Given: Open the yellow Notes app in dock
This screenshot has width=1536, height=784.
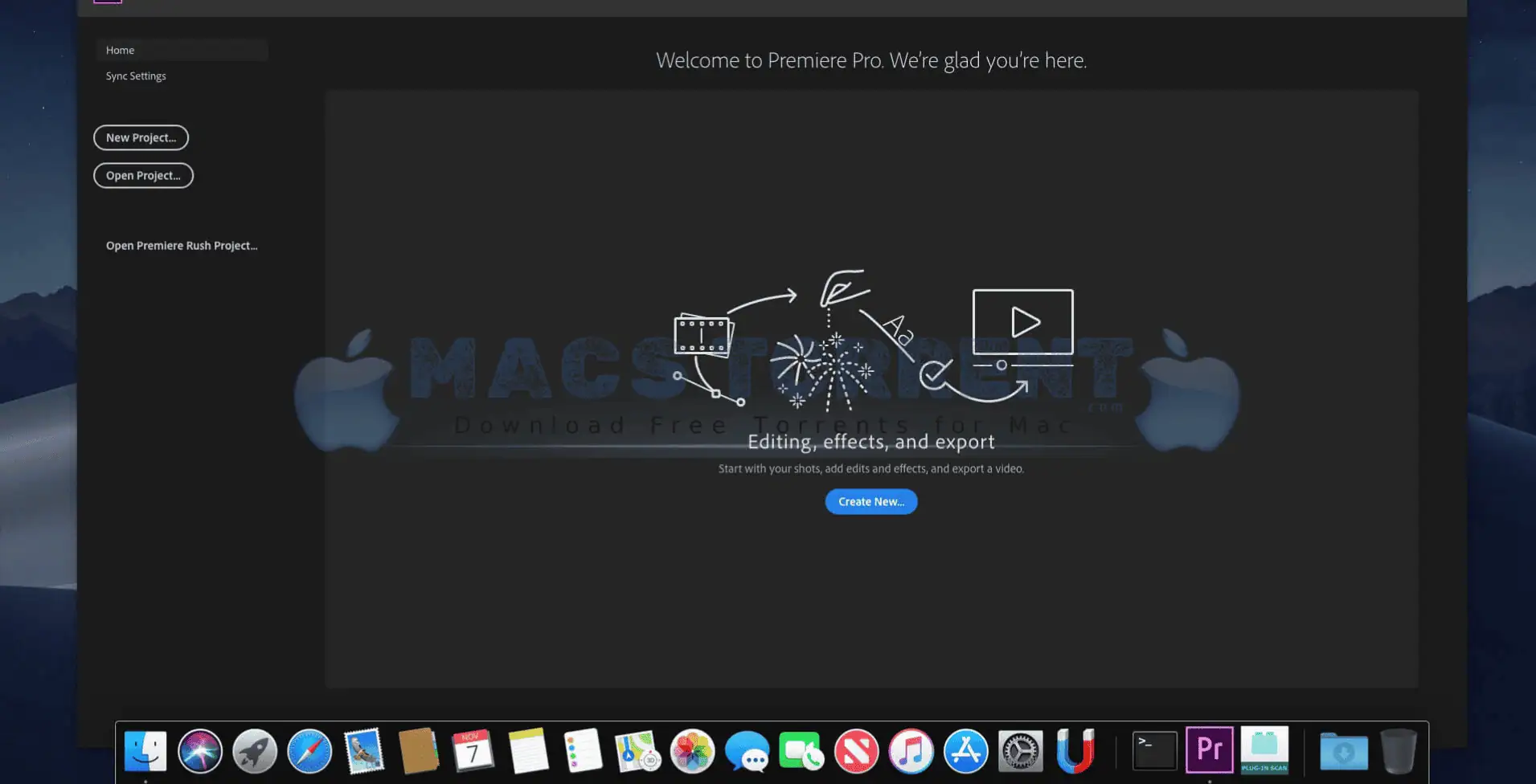Looking at the screenshot, I should tap(528, 751).
